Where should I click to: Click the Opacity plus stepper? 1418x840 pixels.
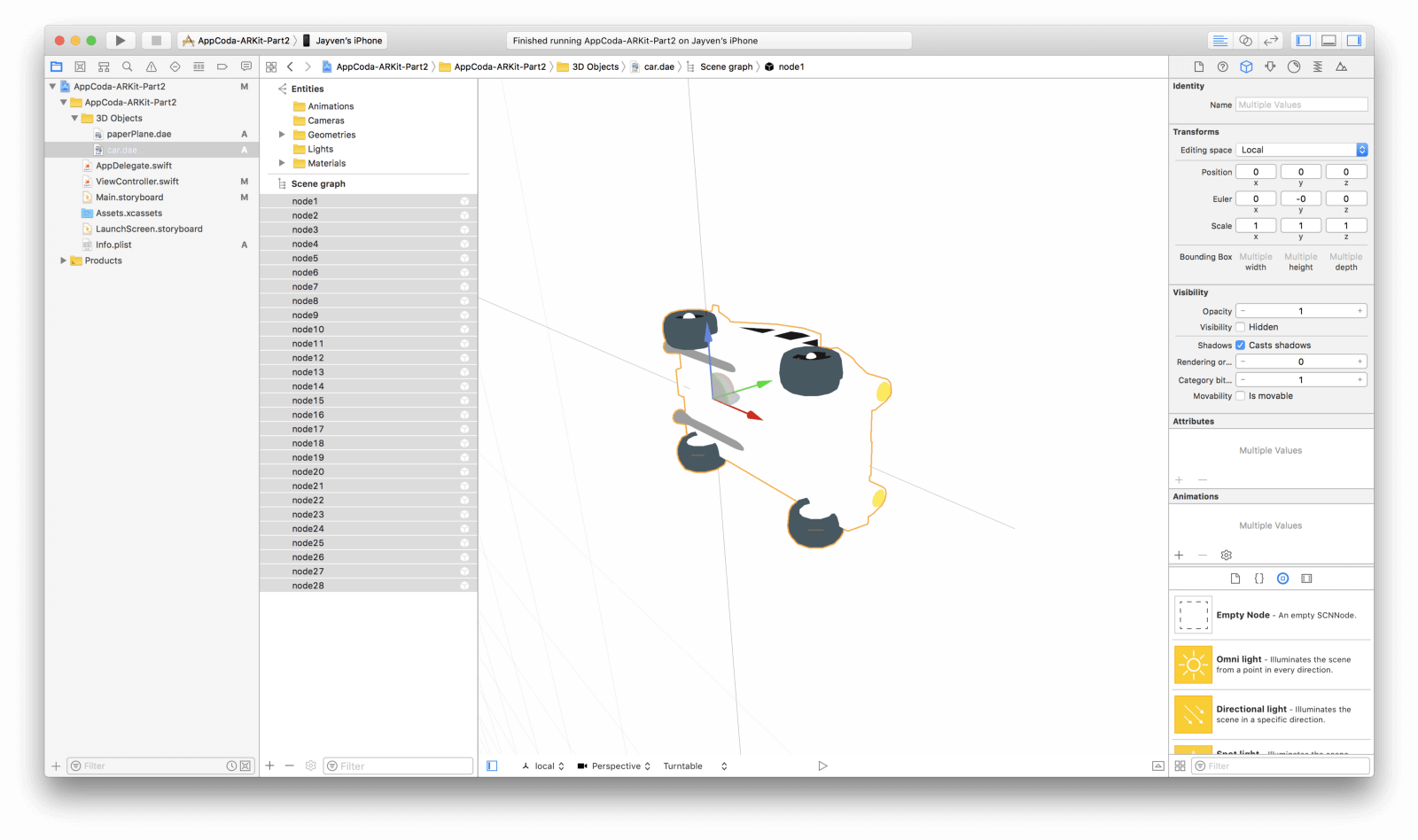(1360, 311)
